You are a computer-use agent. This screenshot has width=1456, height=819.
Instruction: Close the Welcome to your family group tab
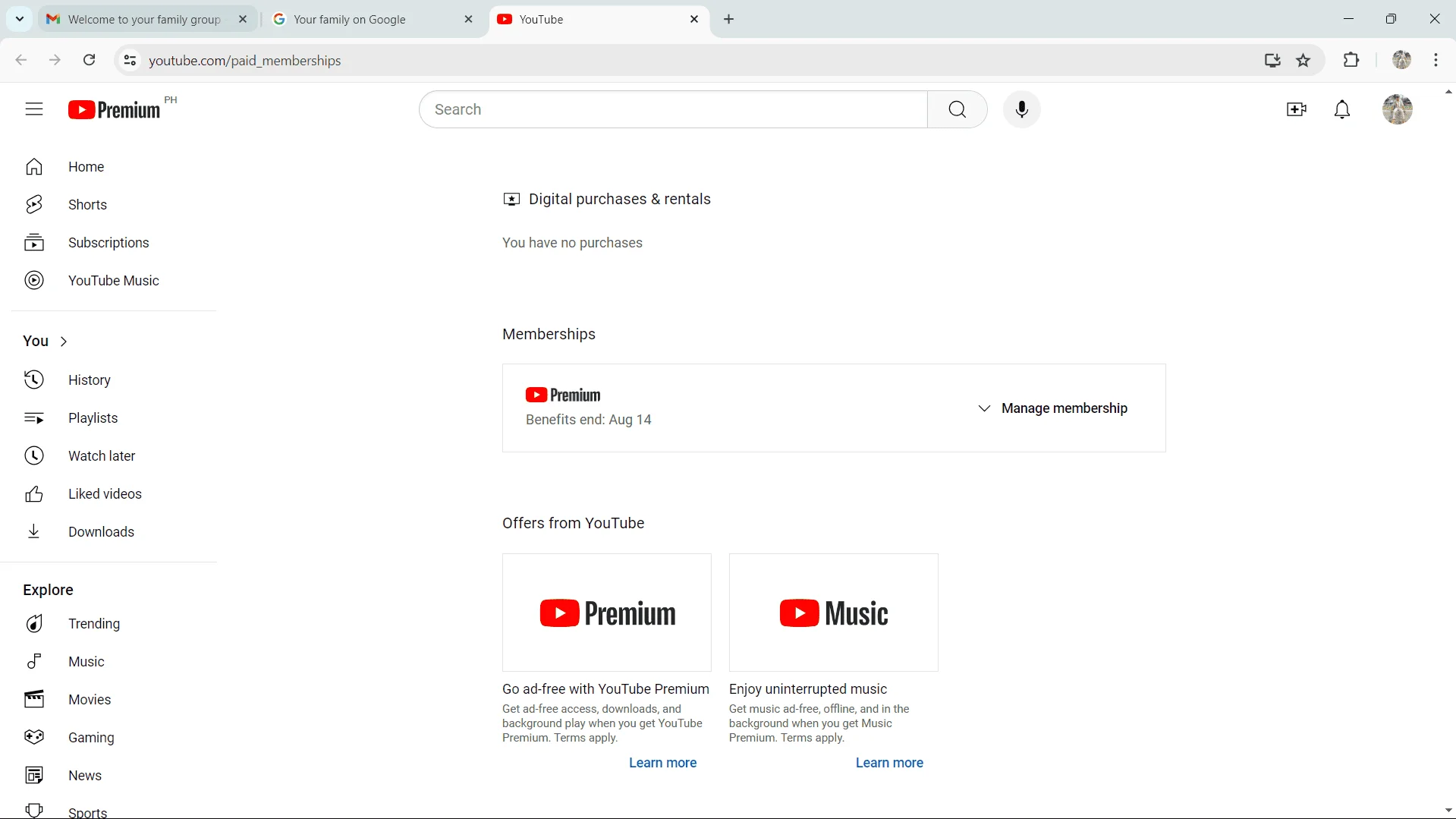(x=243, y=20)
